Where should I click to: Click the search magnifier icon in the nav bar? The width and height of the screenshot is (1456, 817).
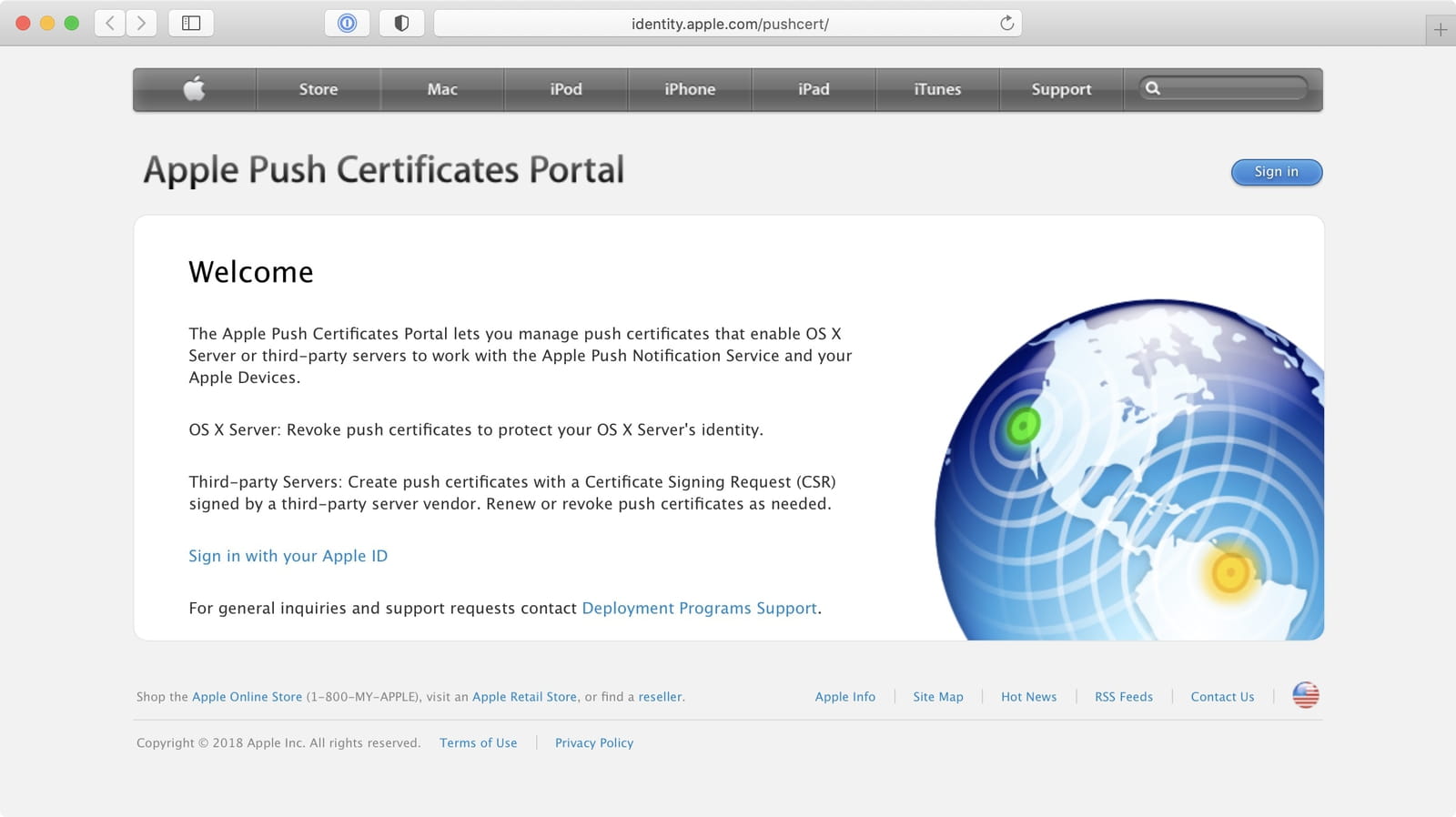point(1153,88)
